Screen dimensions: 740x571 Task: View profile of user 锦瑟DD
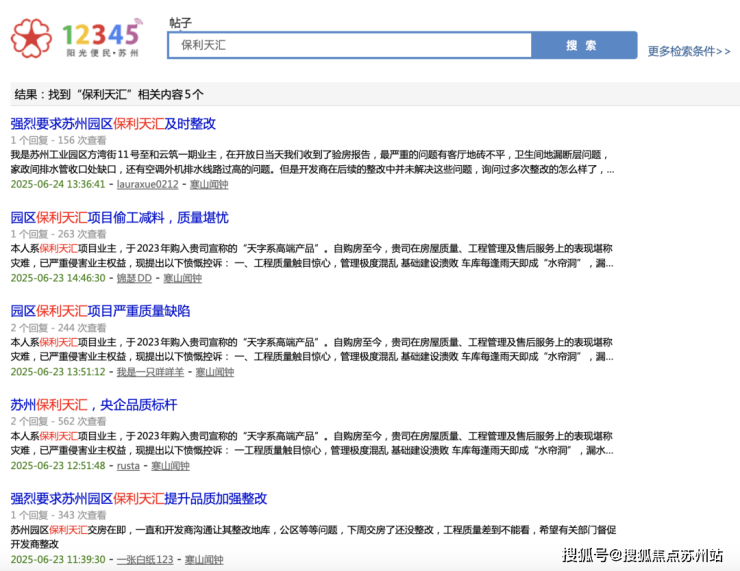click(134, 278)
